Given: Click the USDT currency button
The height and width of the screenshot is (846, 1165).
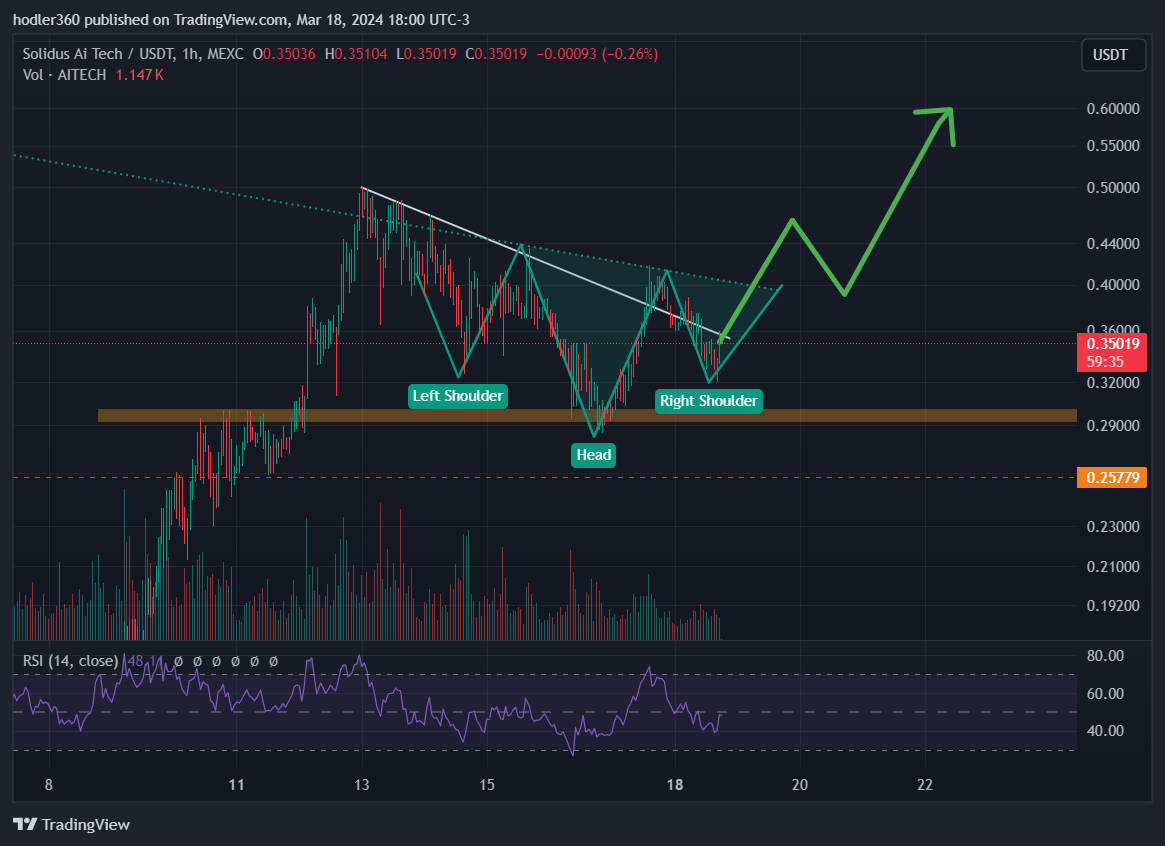Looking at the screenshot, I should click(1113, 55).
